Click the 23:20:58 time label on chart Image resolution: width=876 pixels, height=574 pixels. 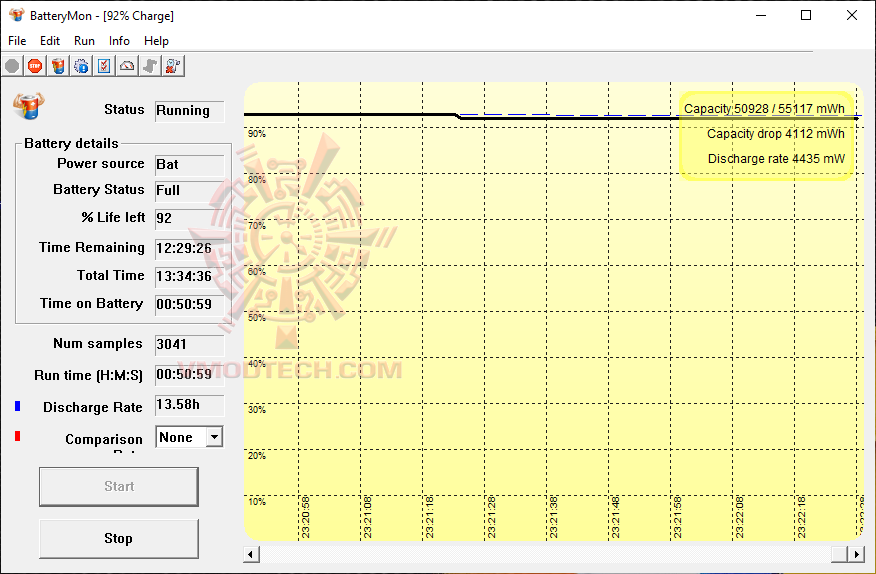306,518
